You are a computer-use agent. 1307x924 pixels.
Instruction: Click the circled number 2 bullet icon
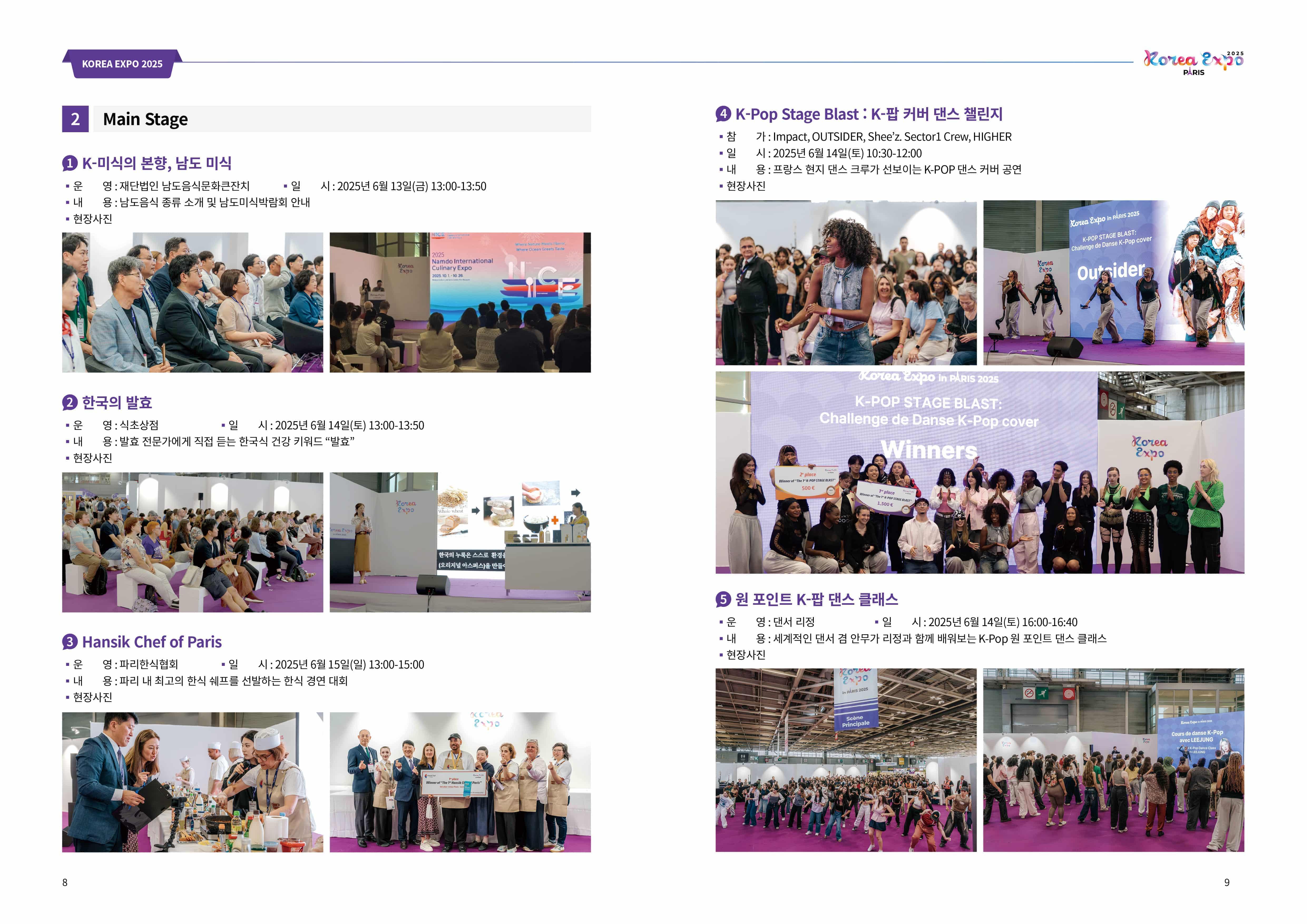pyautogui.click(x=70, y=403)
